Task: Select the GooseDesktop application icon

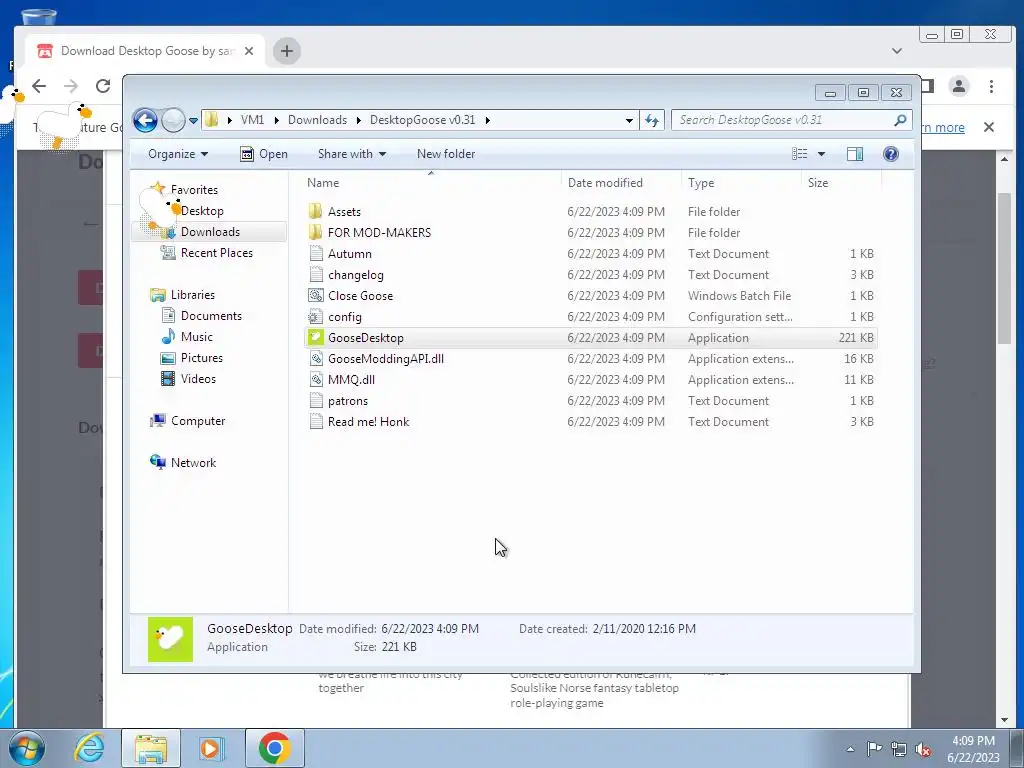Action: pos(316,338)
